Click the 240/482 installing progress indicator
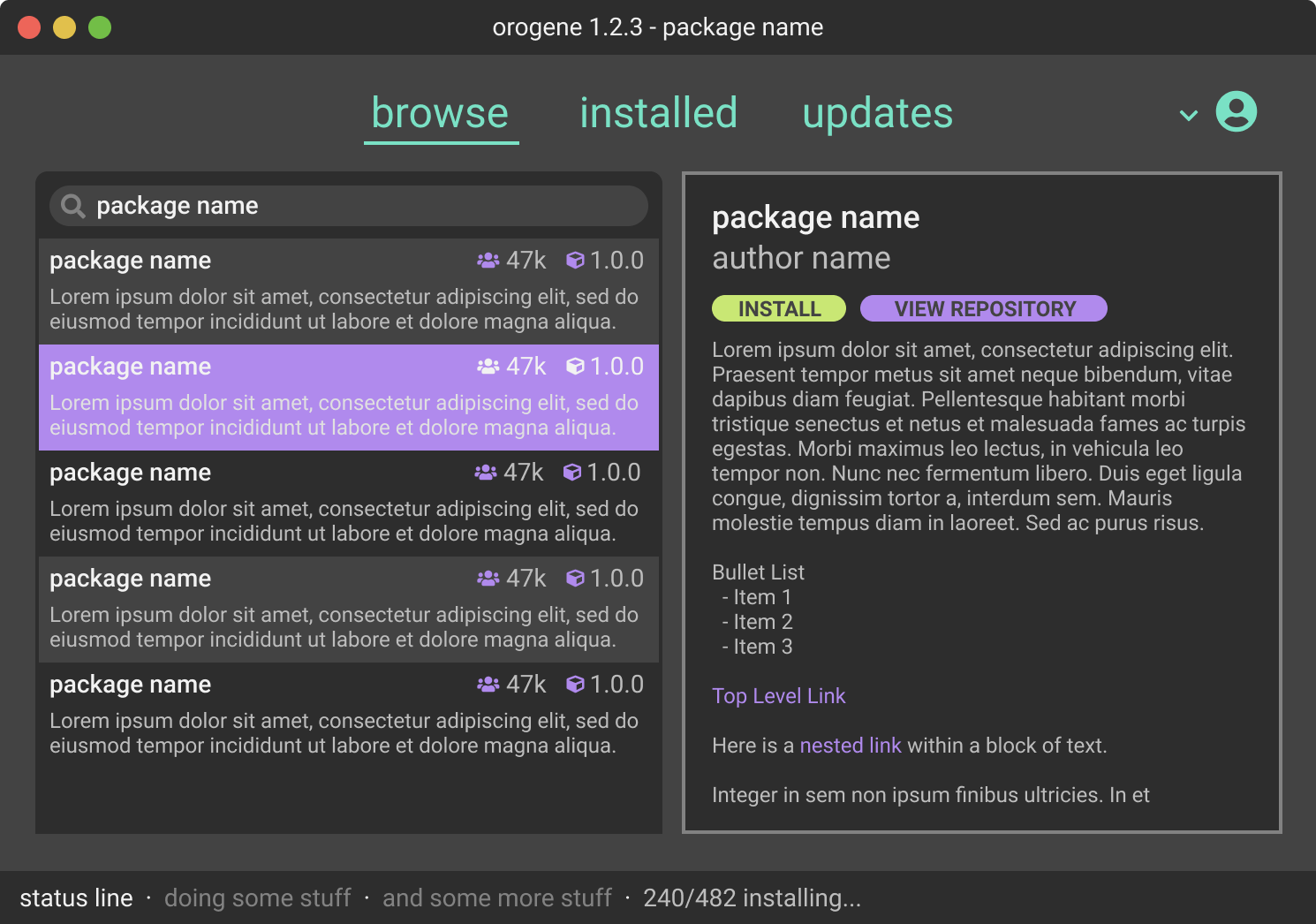1316x924 pixels. [753, 897]
